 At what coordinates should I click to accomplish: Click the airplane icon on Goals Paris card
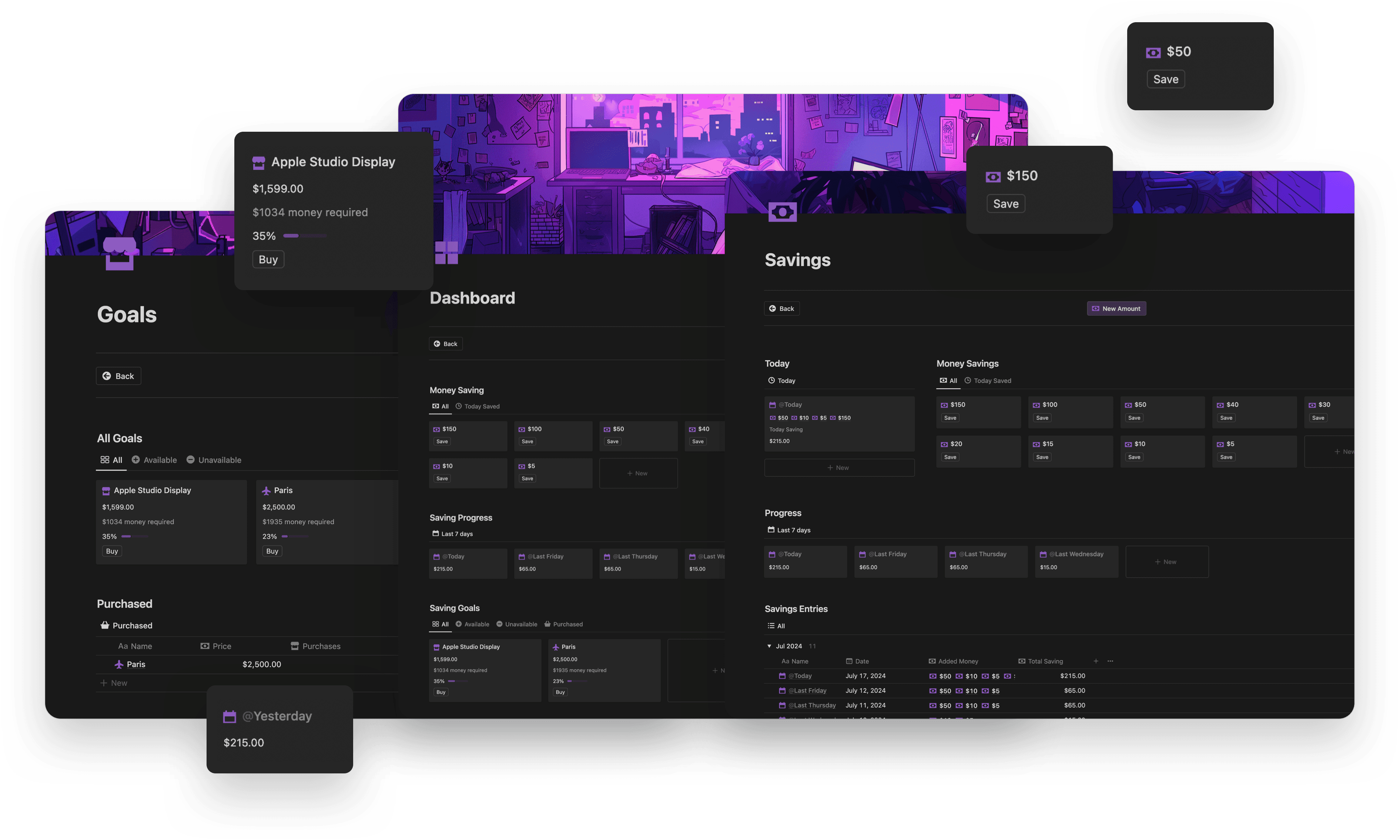point(266,491)
